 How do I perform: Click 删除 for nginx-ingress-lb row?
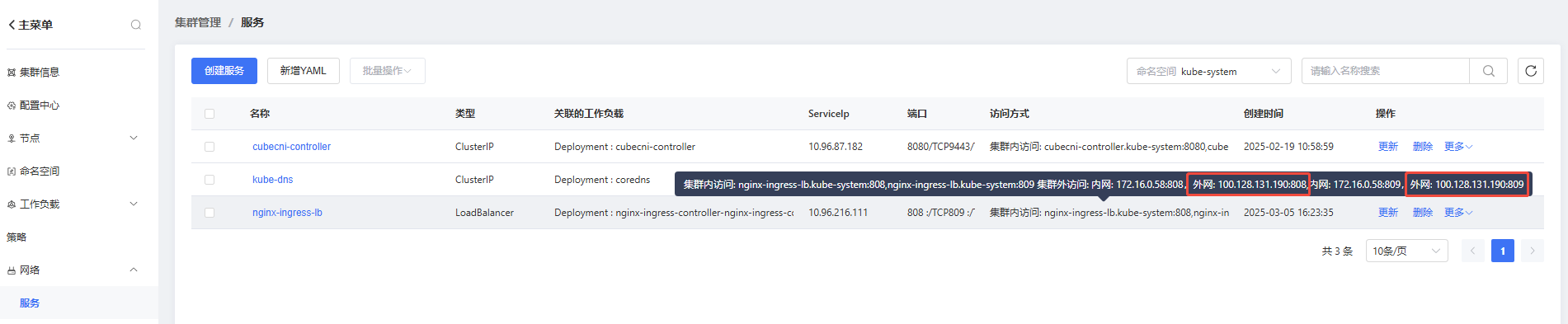tap(1423, 213)
